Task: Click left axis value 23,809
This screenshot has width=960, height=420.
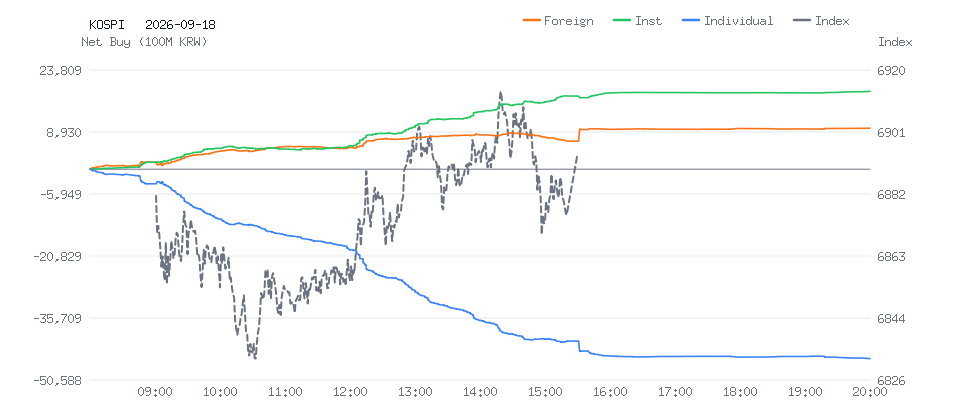Action: [59, 70]
